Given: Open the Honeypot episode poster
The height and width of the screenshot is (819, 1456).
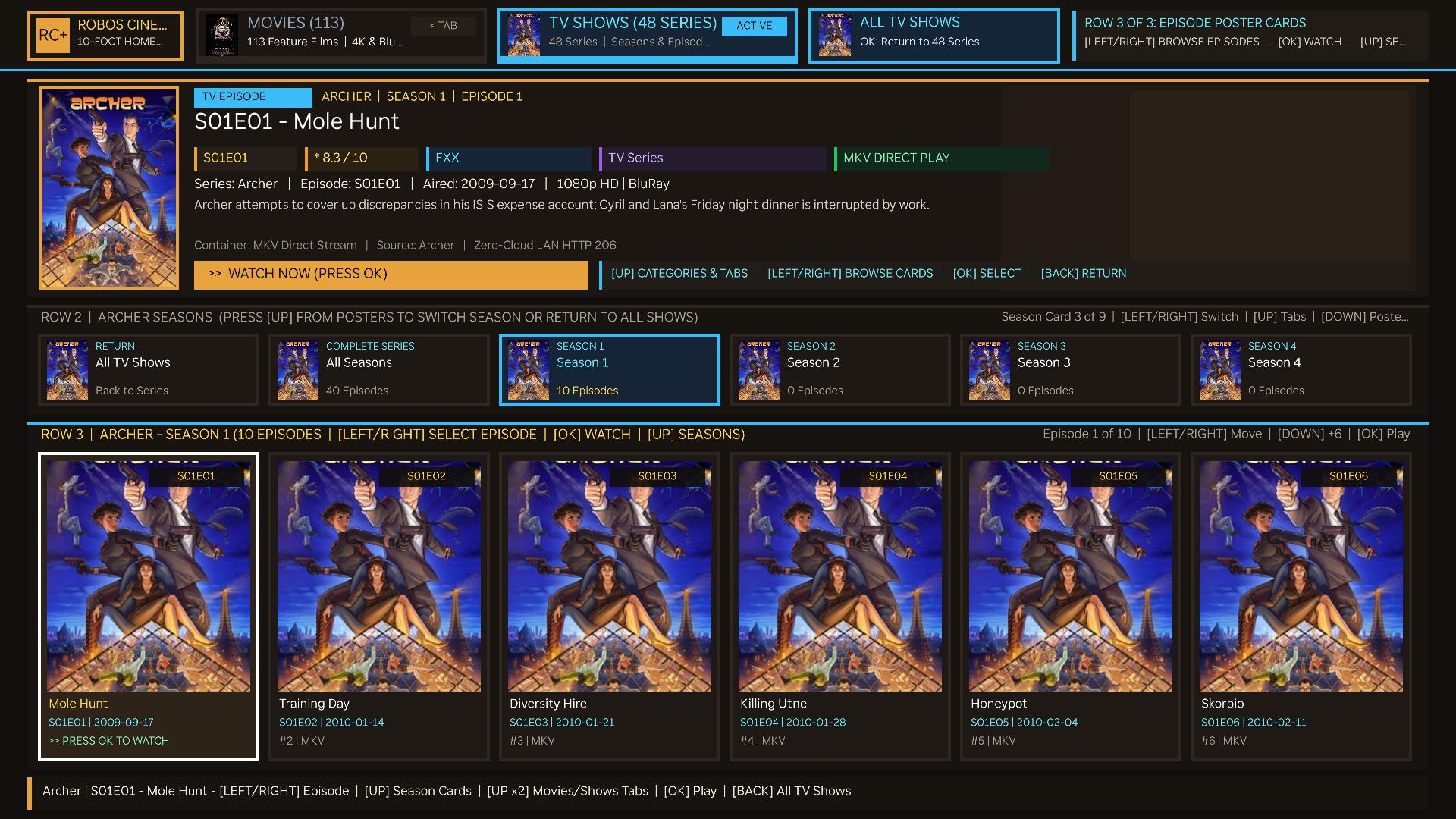Looking at the screenshot, I should [x=1071, y=576].
